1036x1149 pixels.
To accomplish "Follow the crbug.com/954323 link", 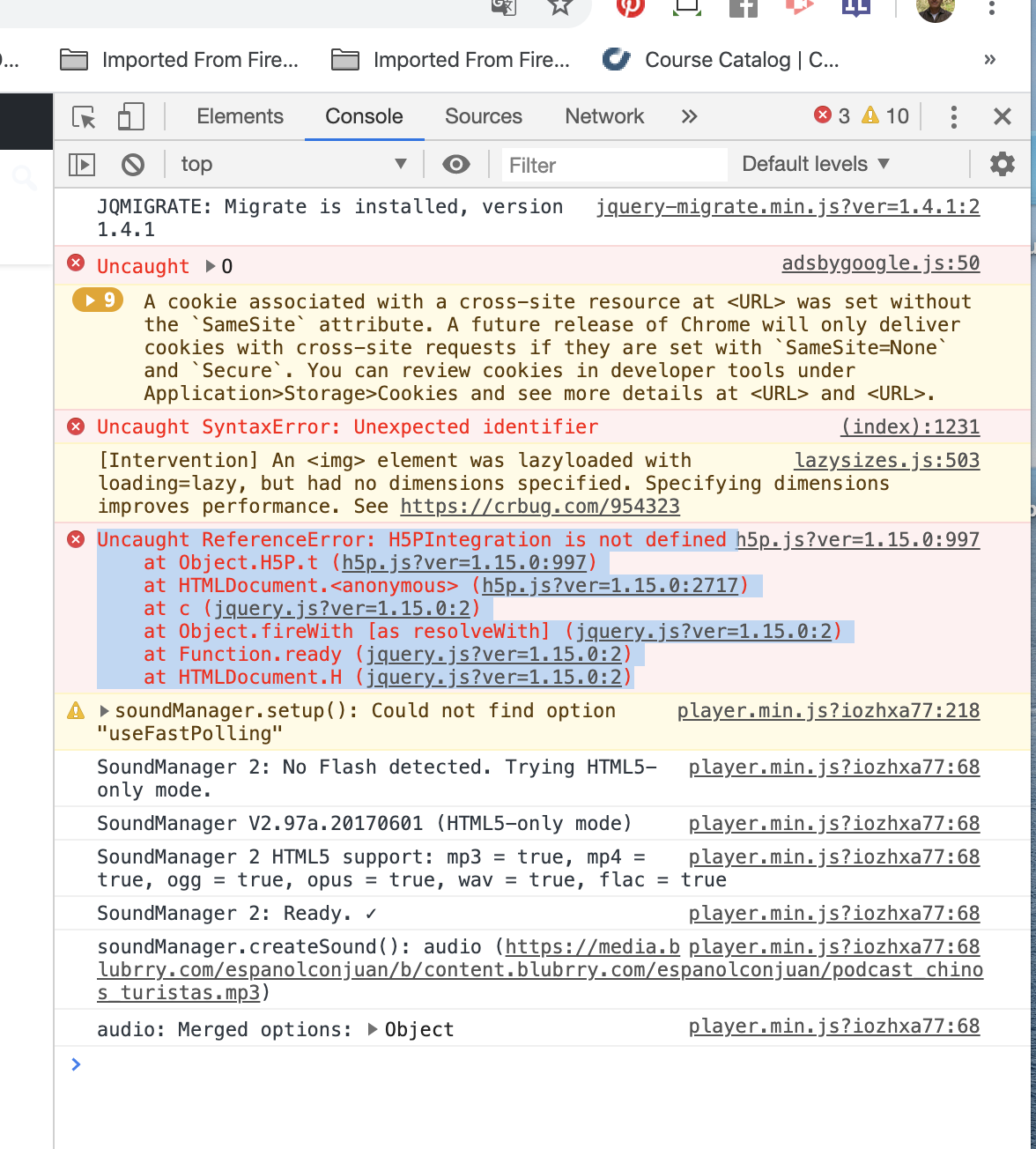I will [540, 506].
